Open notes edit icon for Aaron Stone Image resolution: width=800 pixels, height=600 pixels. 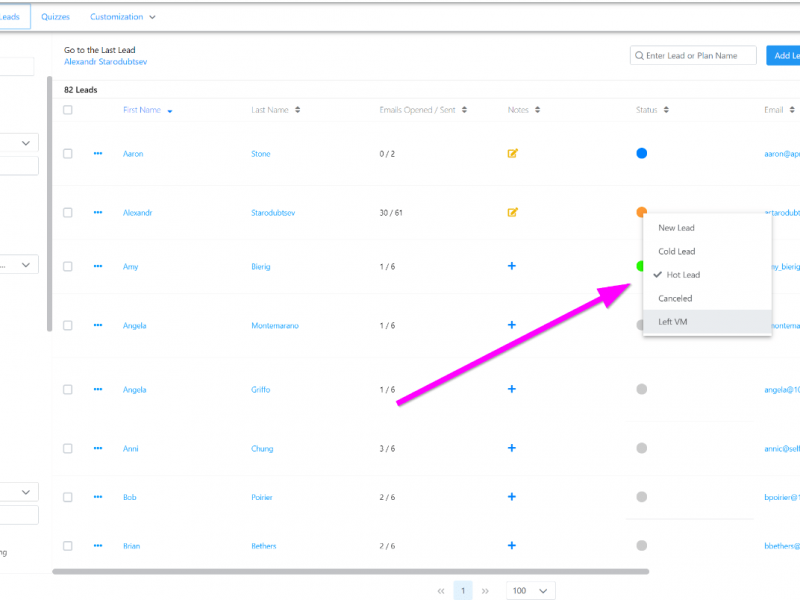tap(513, 154)
